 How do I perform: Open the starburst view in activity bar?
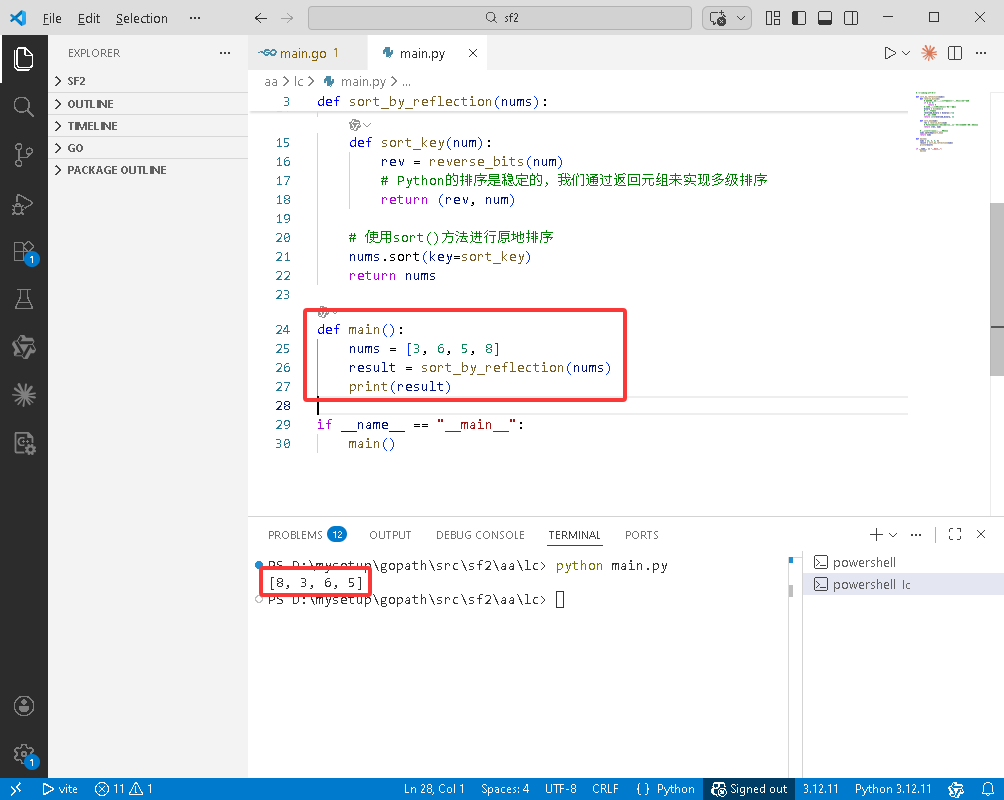(x=24, y=395)
